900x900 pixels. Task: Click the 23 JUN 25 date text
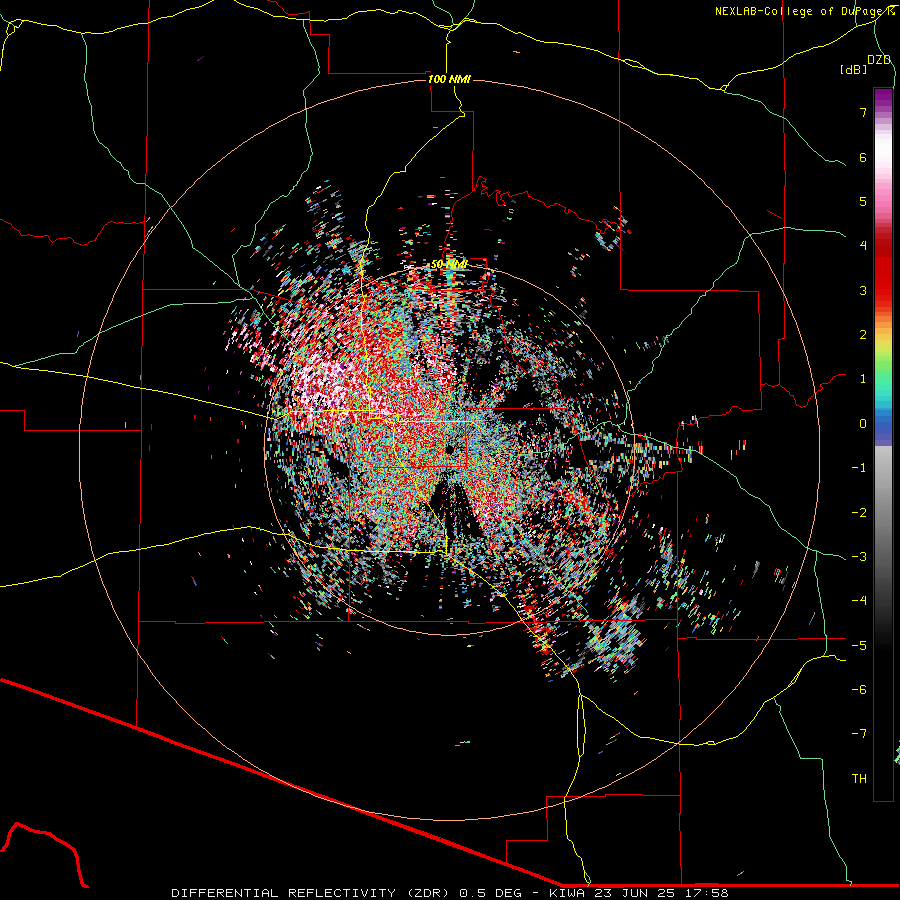point(634,893)
